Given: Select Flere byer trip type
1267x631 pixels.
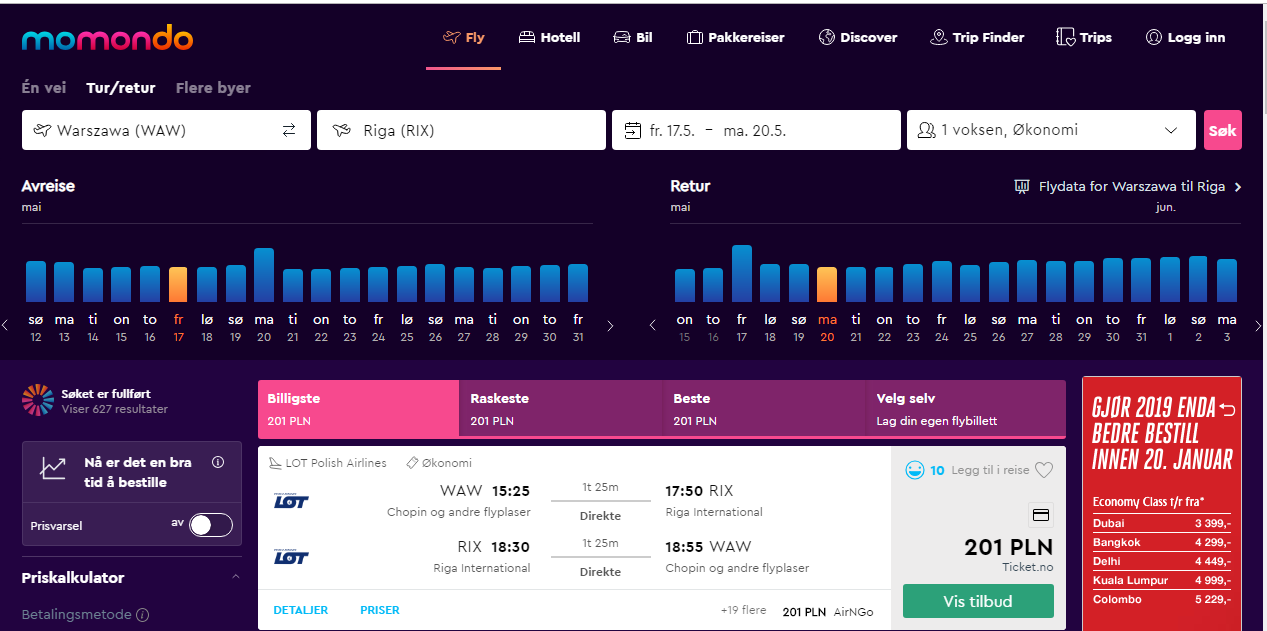Looking at the screenshot, I should 213,88.
